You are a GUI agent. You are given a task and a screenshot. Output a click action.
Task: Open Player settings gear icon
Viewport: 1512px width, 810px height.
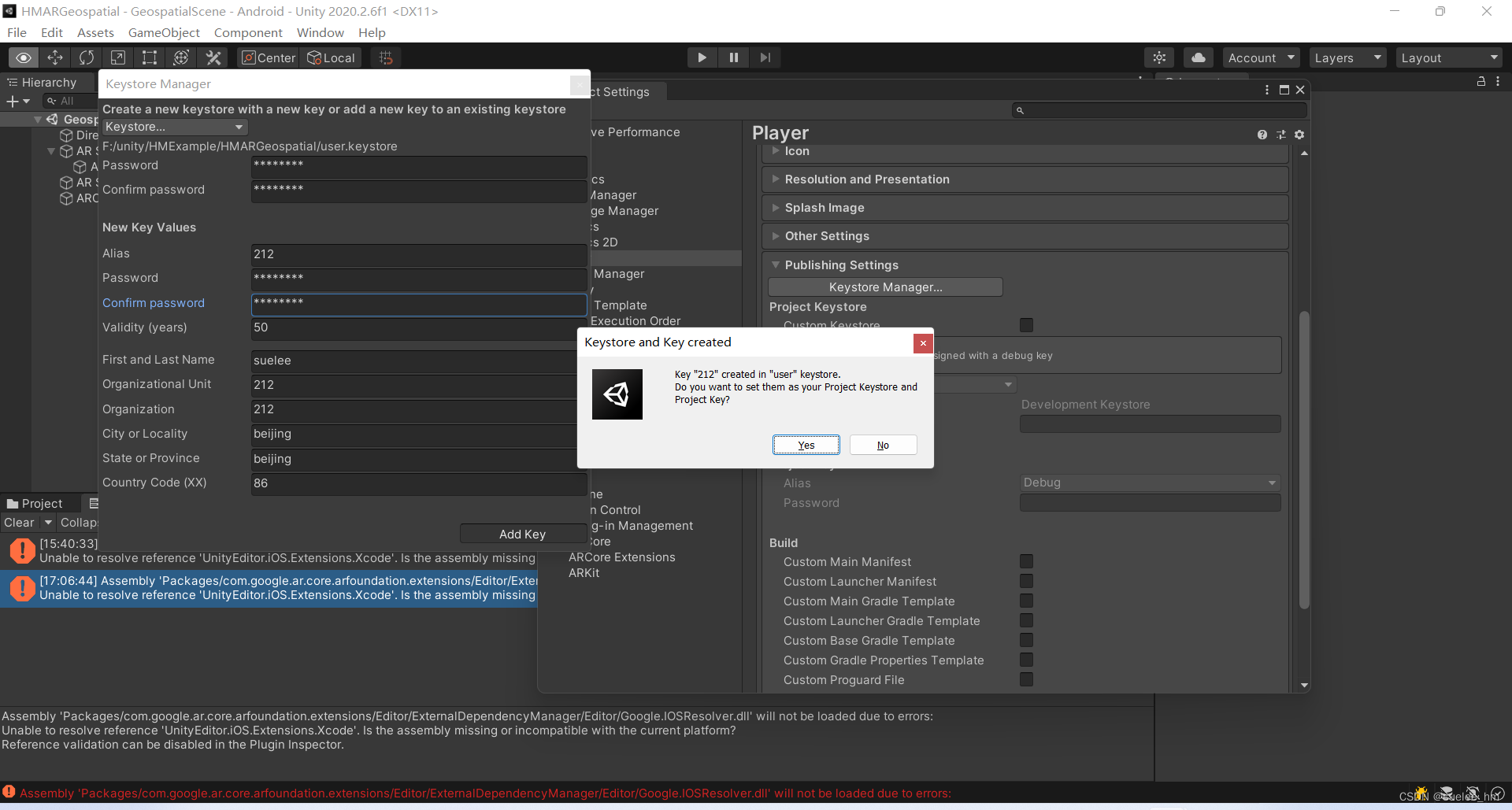(1299, 135)
